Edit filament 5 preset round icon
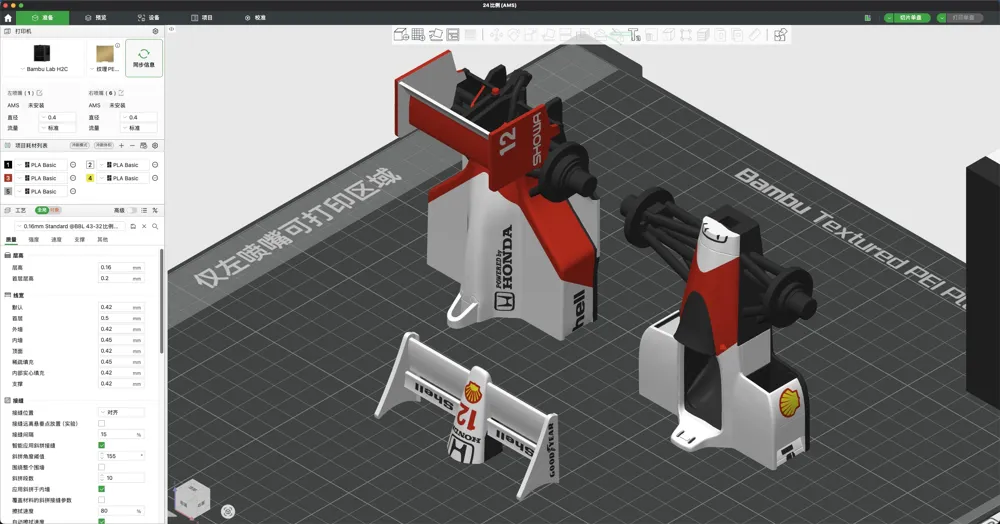 coord(73,191)
